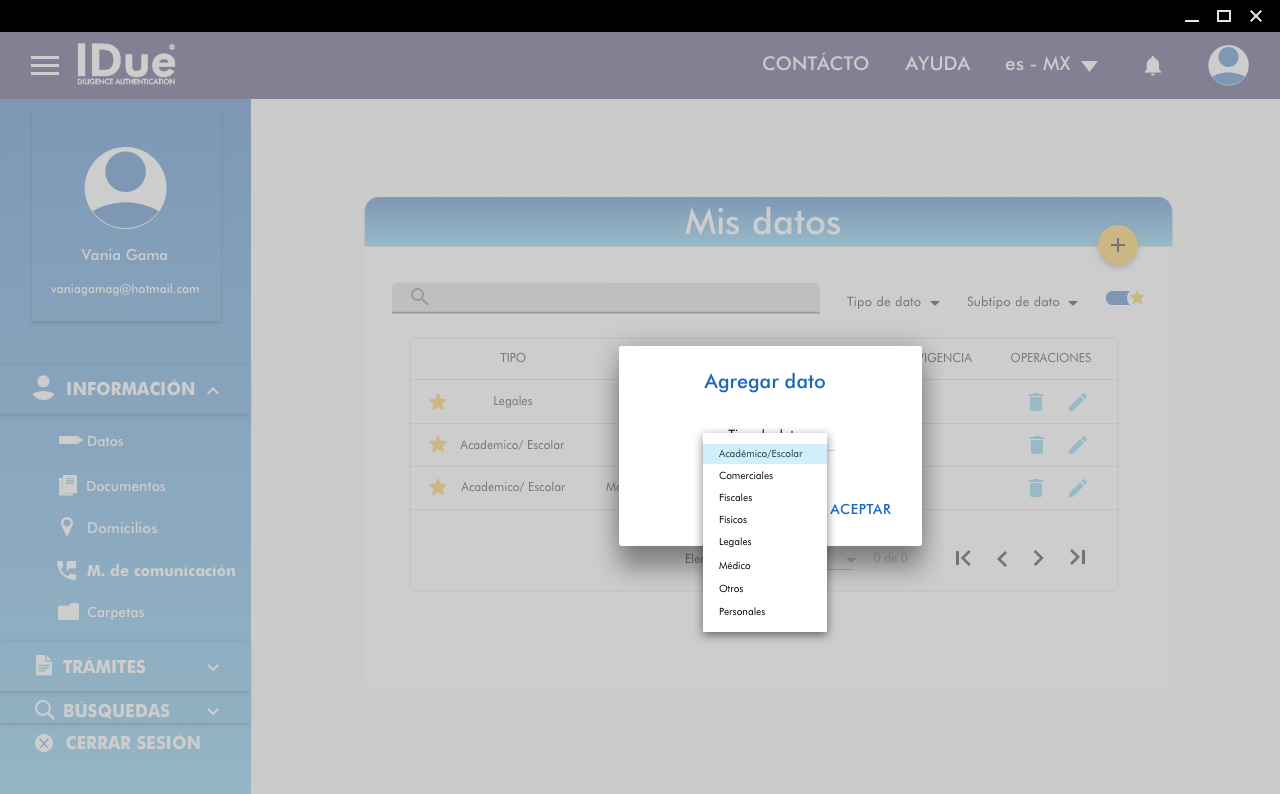
Task: Choose Médico option in the list
Action: pyautogui.click(x=734, y=566)
